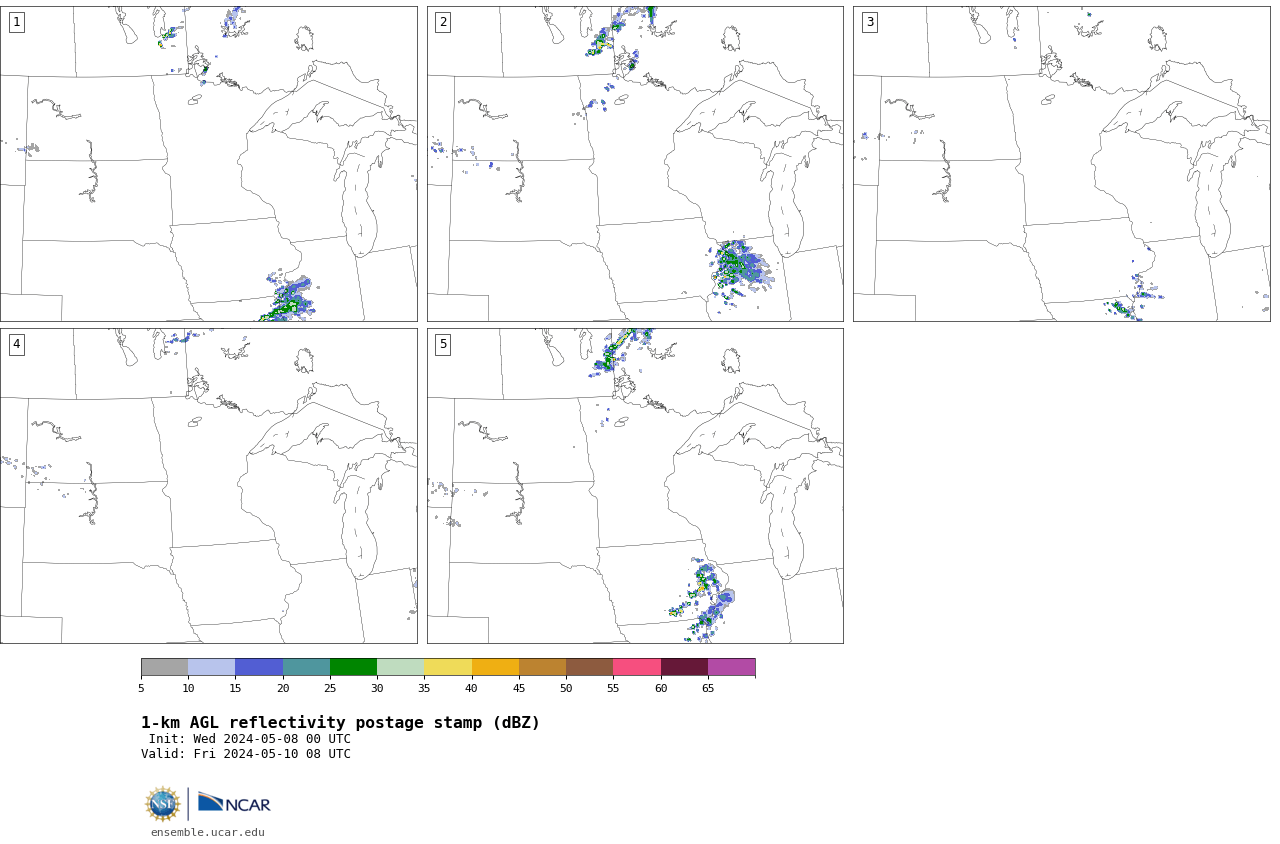Select the blue 15-20 dBZ swatch
The width and height of the screenshot is (1280, 844).
pyautogui.click(x=259, y=667)
